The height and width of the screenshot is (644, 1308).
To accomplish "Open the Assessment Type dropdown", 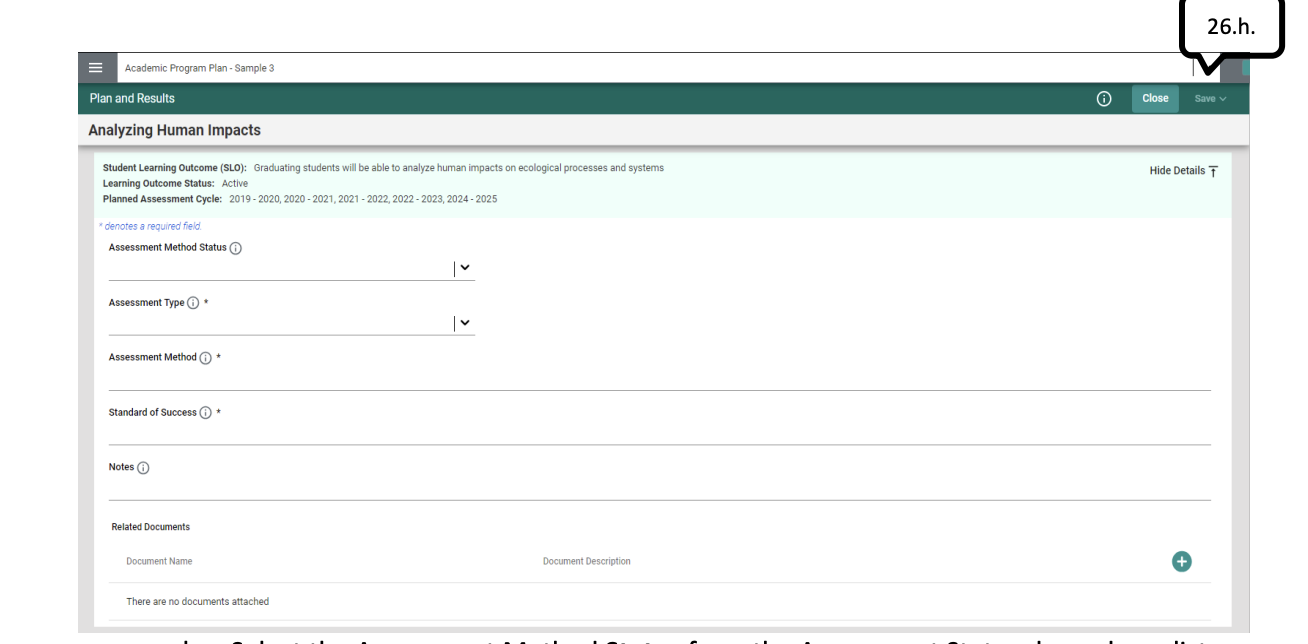I will click(464, 322).
